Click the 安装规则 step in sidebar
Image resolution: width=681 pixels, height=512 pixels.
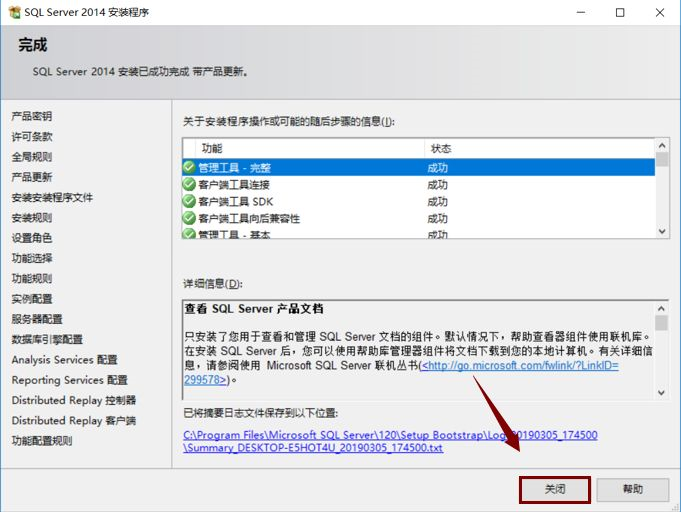(x=32, y=218)
